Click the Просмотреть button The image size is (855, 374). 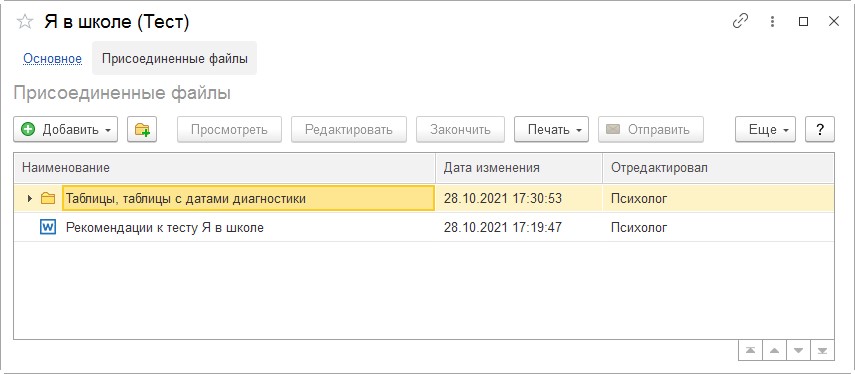230,129
